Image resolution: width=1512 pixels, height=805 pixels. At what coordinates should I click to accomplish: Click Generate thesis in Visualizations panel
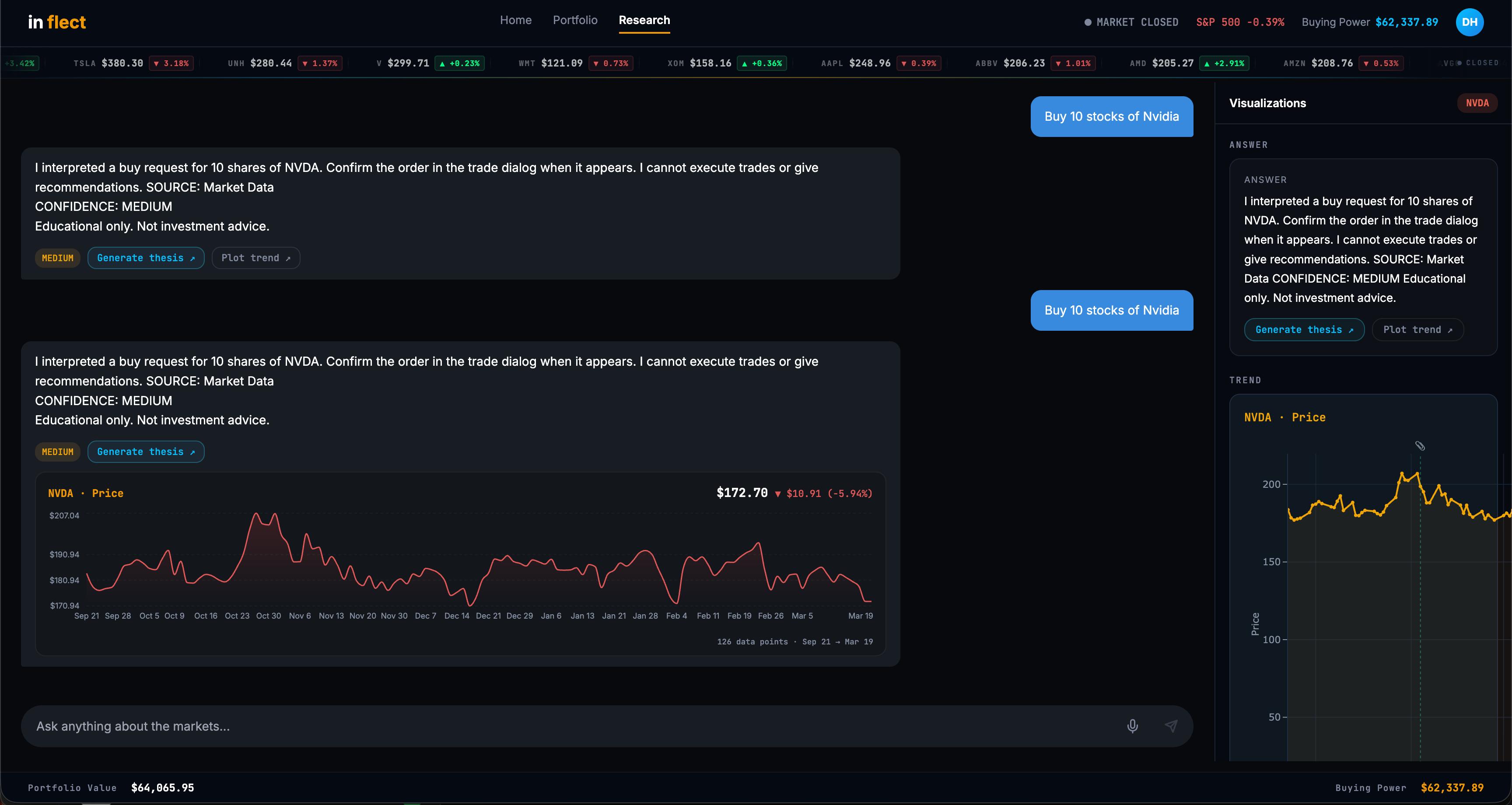click(x=1304, y=329)
